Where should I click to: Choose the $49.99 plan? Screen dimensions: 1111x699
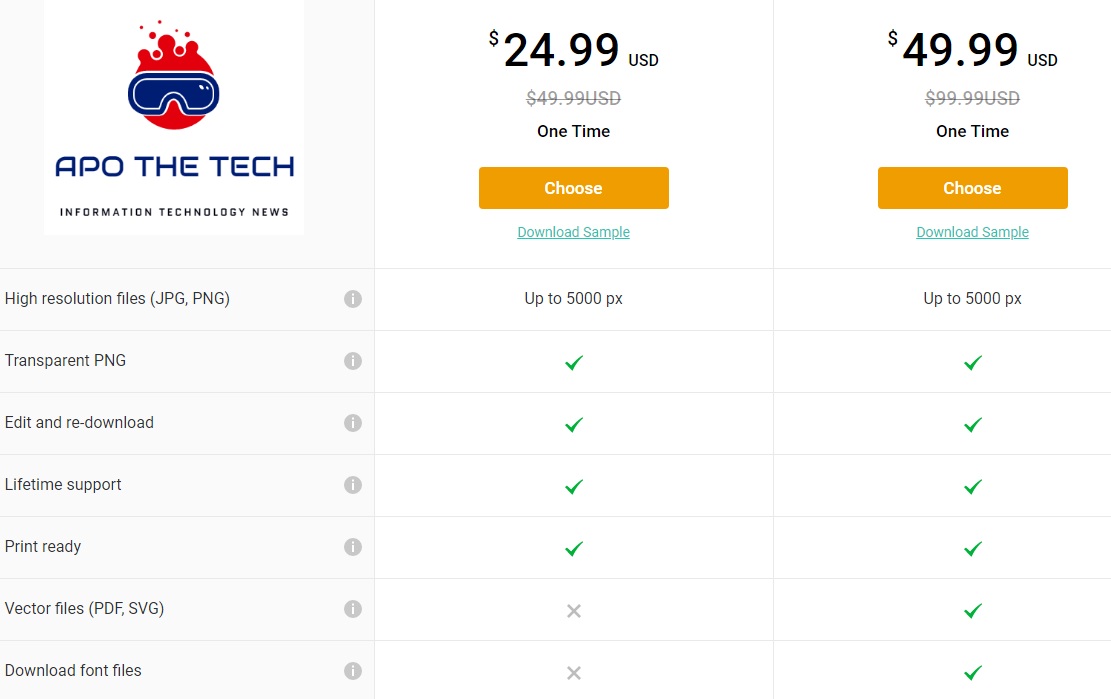click(x=973, y=188)
